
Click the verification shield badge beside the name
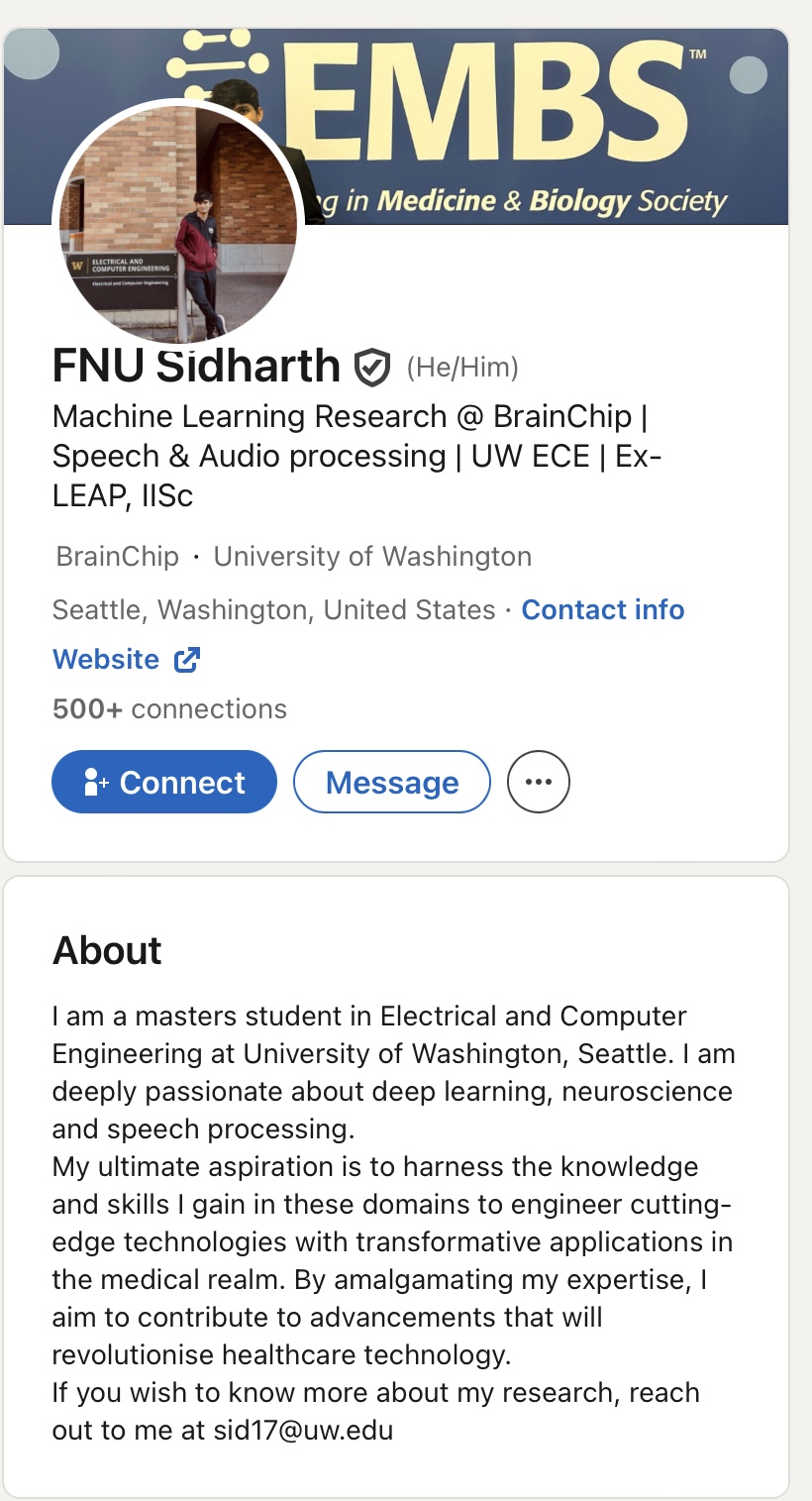pyautogui.click(x=372, y=368)
